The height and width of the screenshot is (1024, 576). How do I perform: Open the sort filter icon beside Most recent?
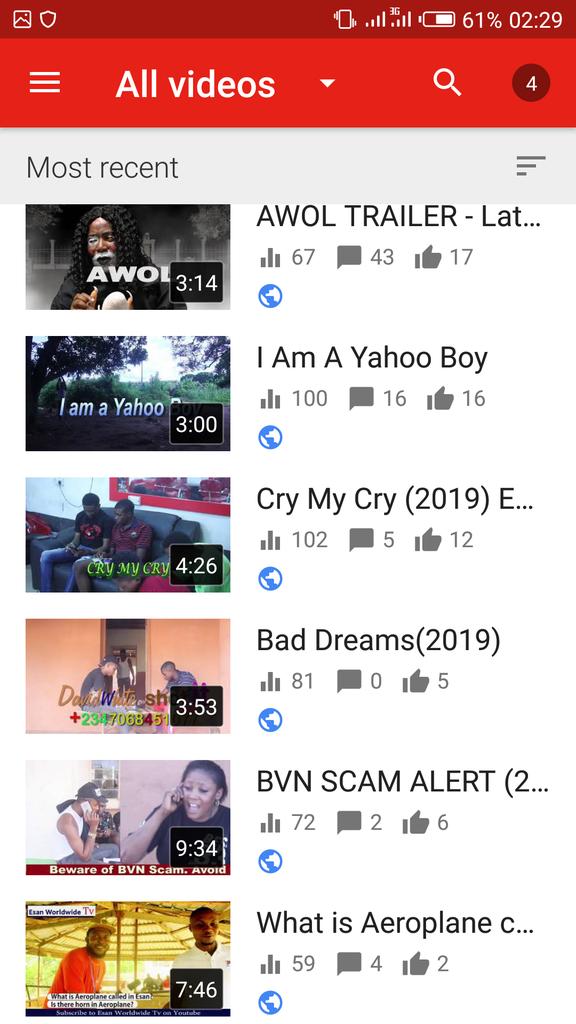pos(530,166)
